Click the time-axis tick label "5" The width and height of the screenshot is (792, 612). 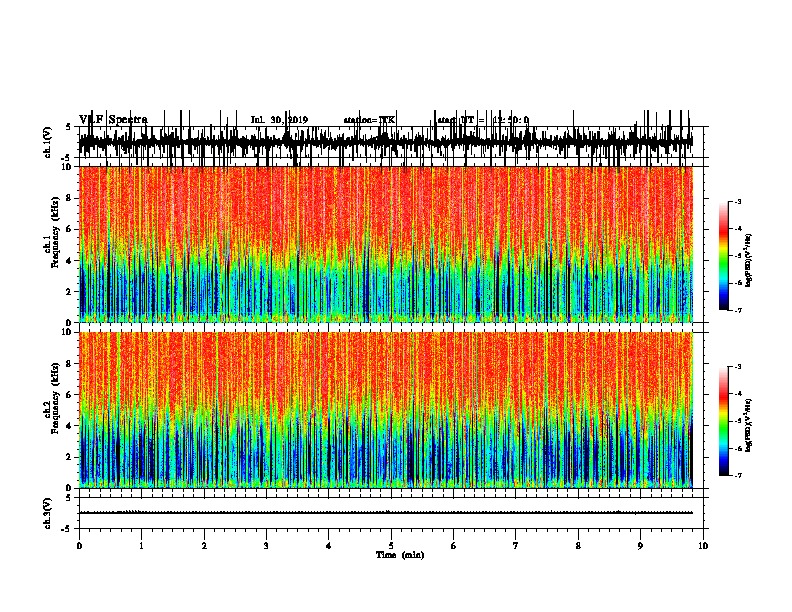click(391, 546)
